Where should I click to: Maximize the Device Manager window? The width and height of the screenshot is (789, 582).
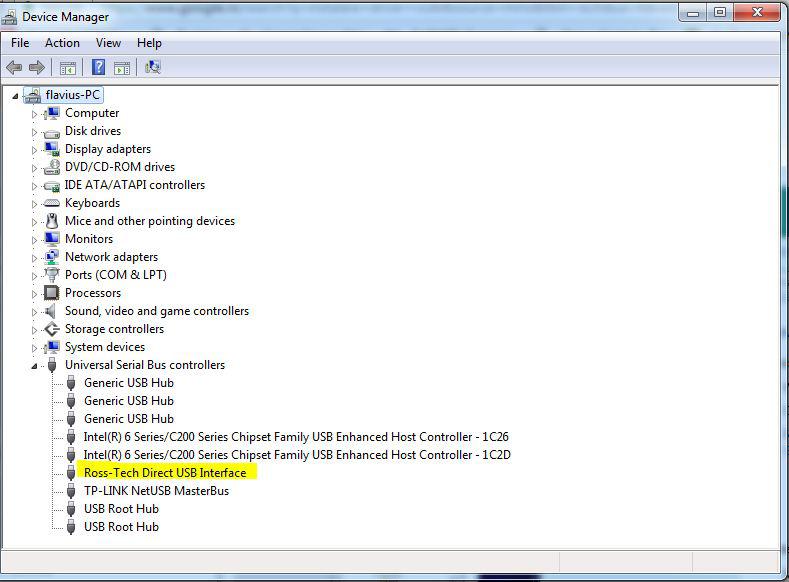click(x=720, y=13)
